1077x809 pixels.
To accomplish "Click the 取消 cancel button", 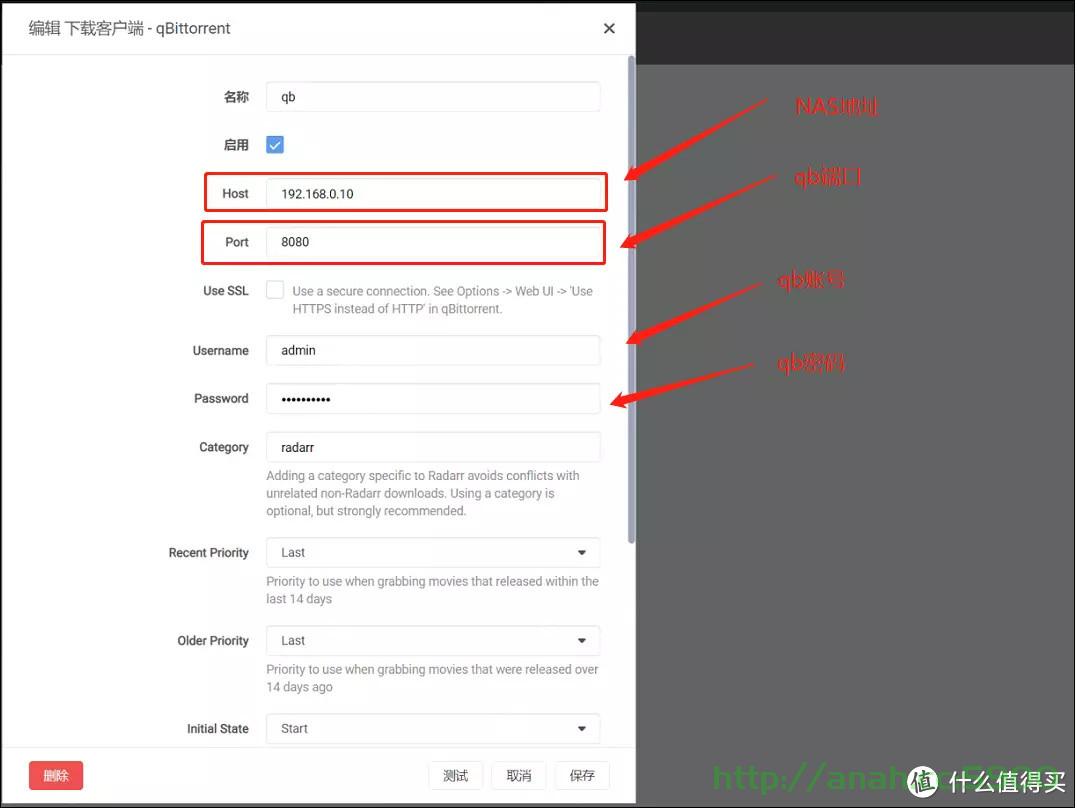I will (519, 775).
